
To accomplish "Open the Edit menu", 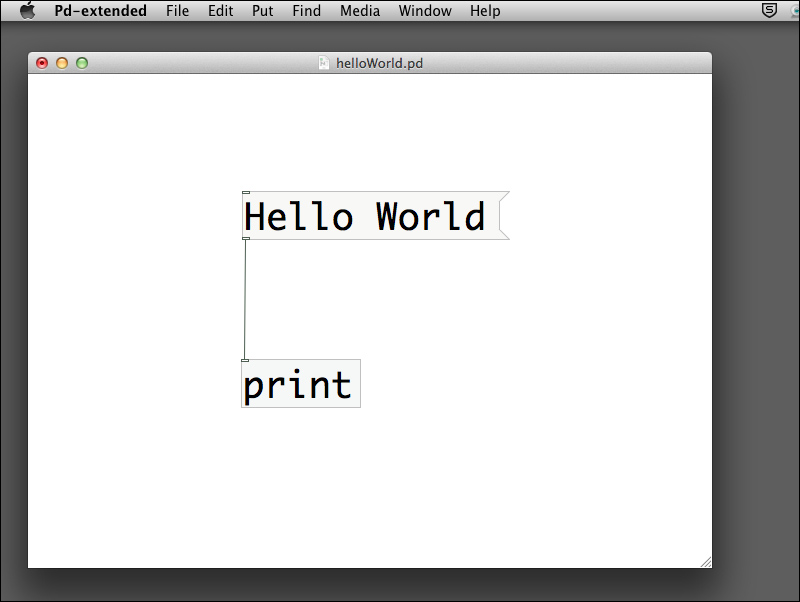I will pos(220,11).
